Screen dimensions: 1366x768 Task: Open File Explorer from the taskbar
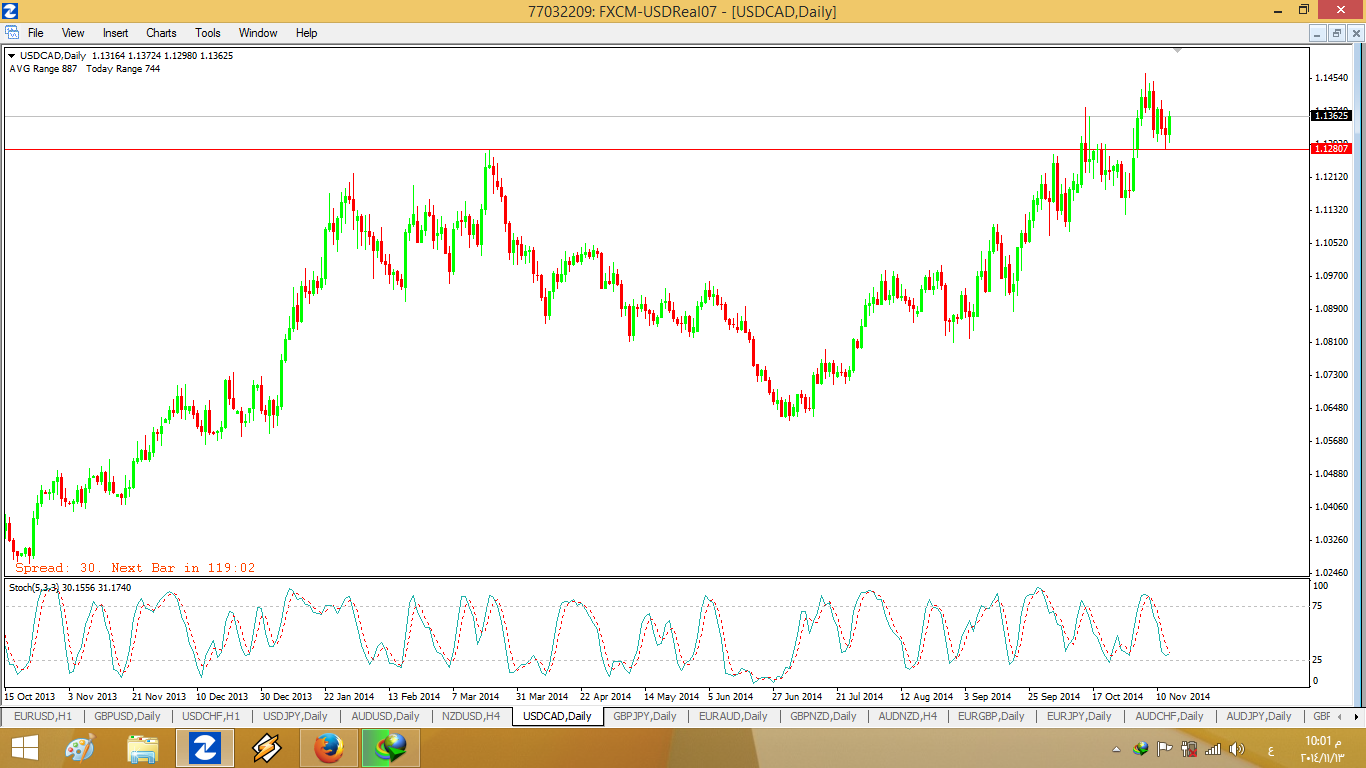[143, 748]
